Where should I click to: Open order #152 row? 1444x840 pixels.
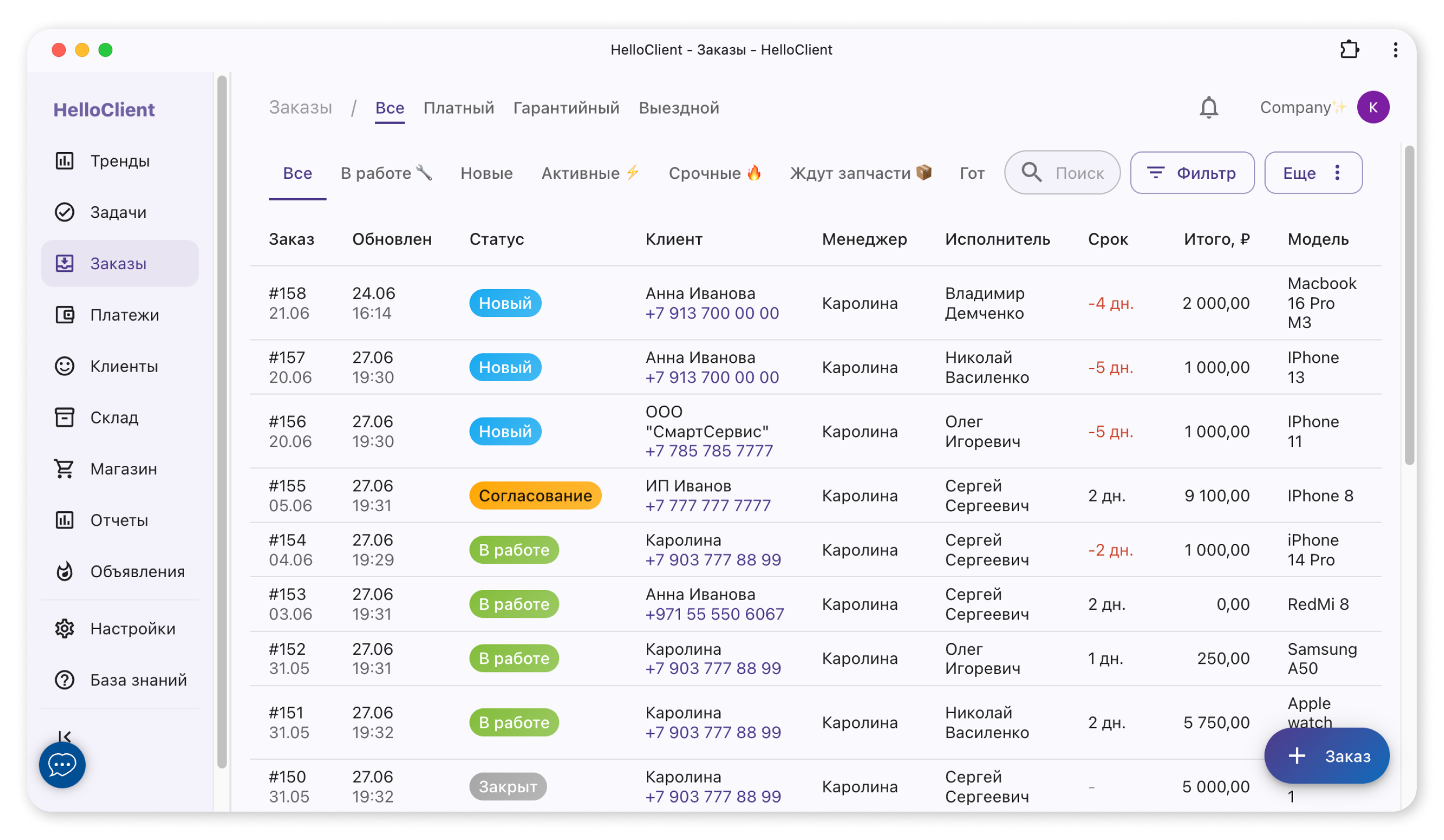point(815,659)
